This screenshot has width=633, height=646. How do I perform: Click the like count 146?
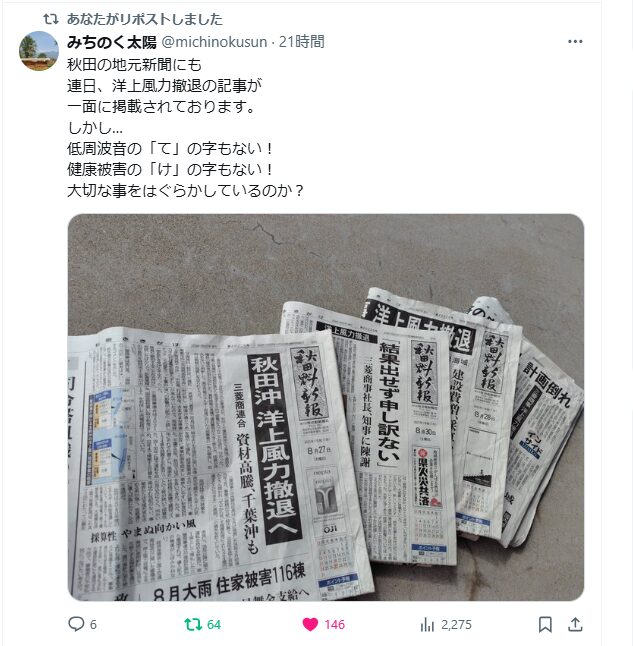pos(334,625)
